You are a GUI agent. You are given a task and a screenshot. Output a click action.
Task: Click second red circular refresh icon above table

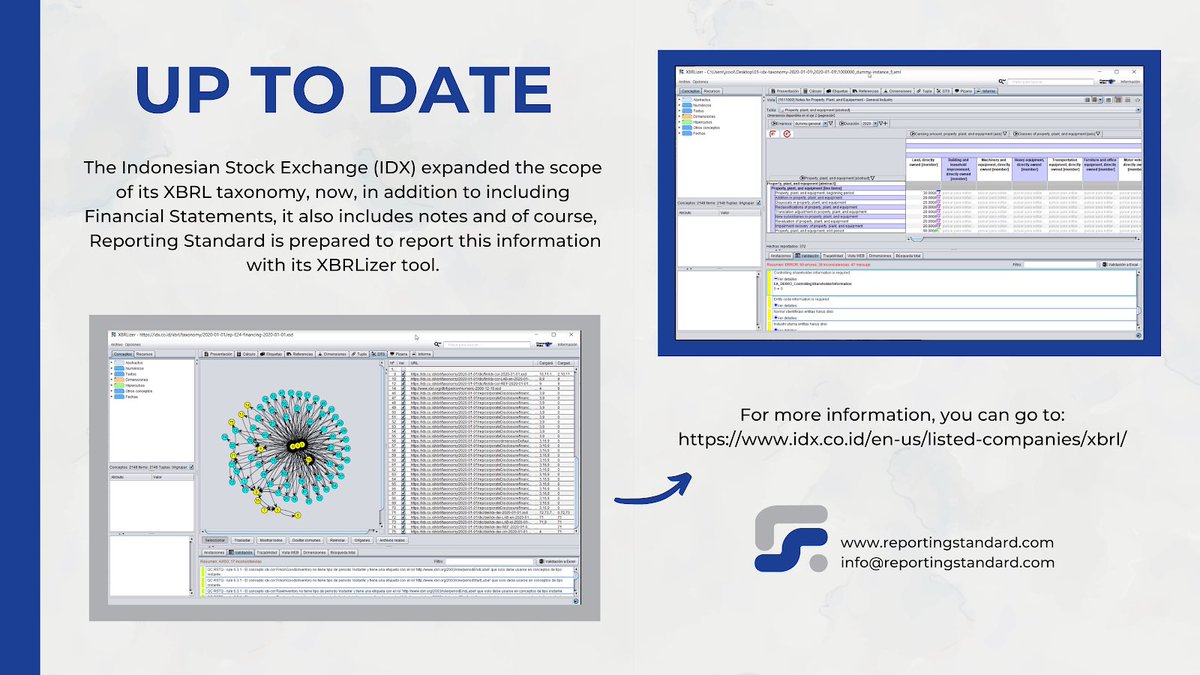click(787, 133)
